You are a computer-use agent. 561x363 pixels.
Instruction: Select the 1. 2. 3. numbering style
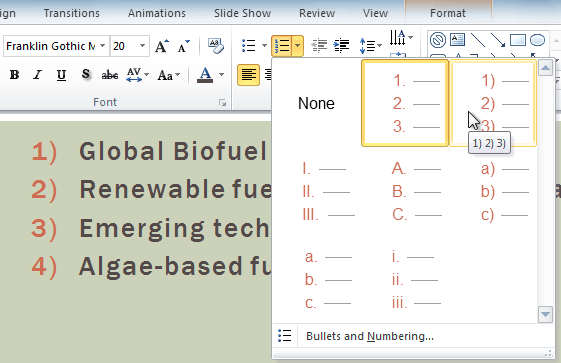(x=405, y=103)
